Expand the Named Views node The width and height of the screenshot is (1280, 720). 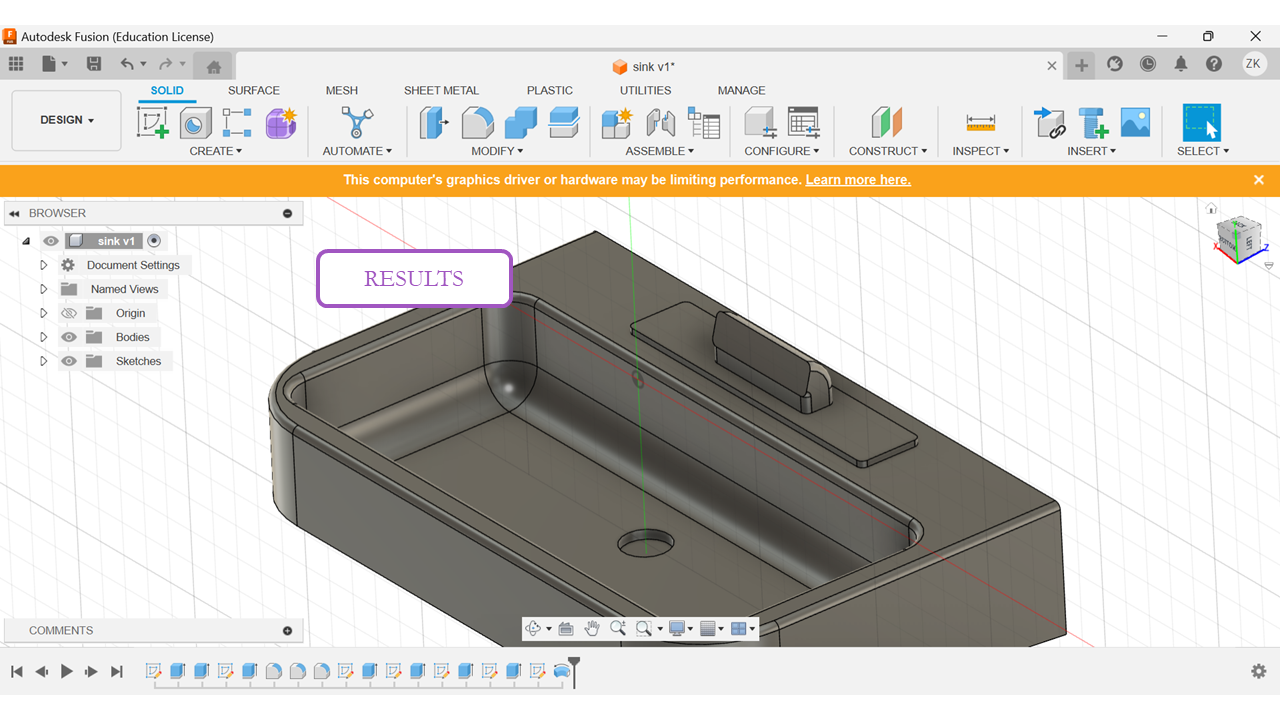point(43,289)
